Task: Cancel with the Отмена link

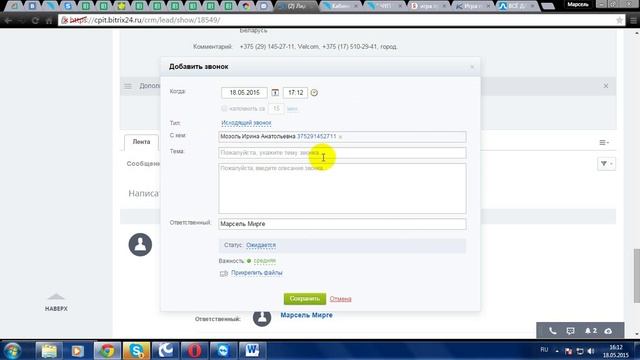Action: pyautogui.click(x=340, y=299)
